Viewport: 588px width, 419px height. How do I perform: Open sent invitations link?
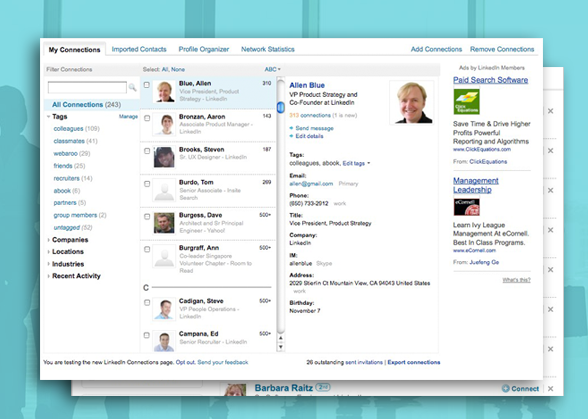(364, 362)
